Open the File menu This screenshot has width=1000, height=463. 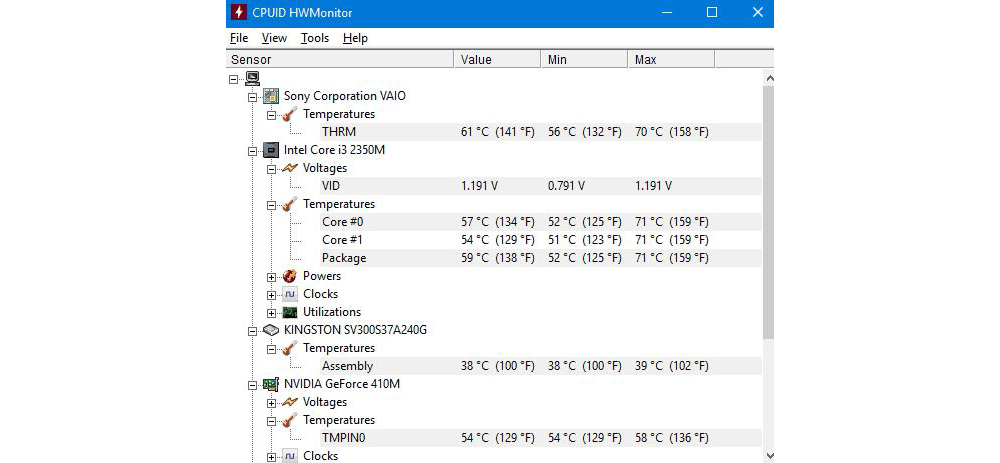tap(239, 38)
